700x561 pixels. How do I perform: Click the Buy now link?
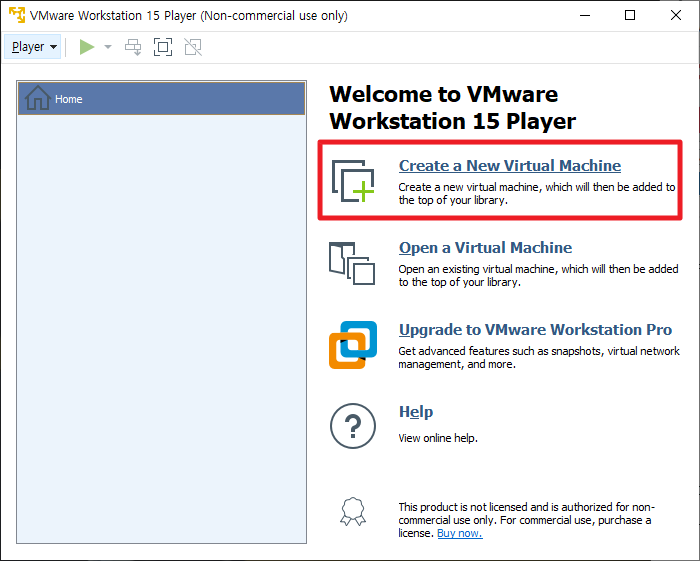click(x=460, y=533)
